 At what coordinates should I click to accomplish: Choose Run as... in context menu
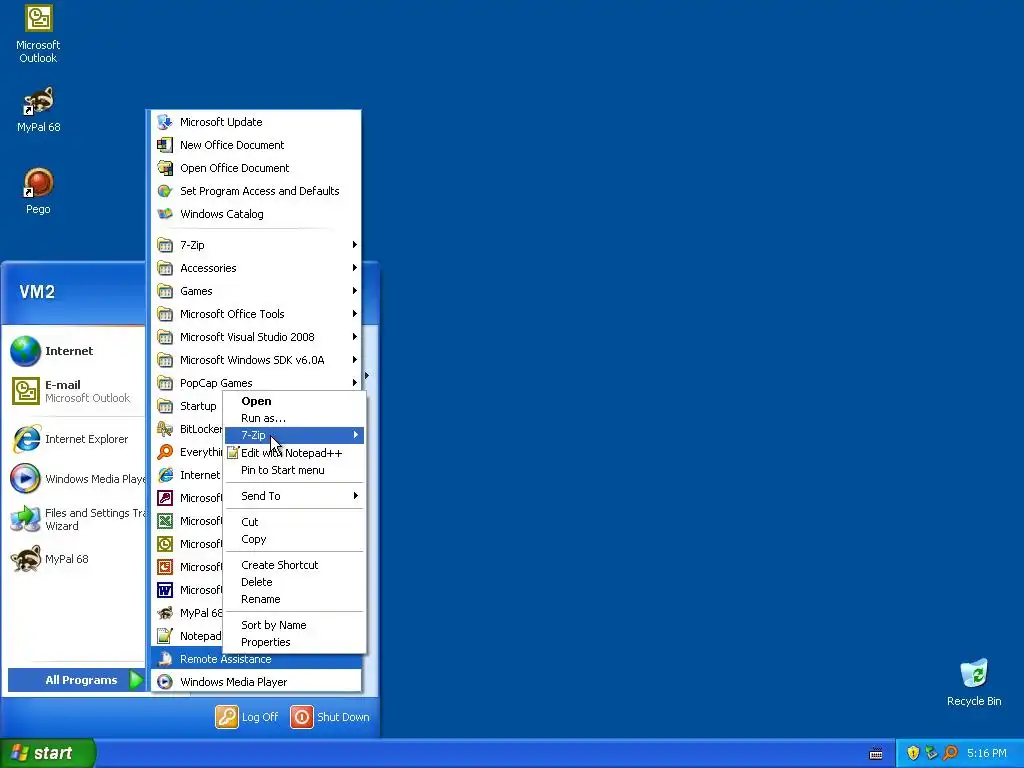click(295, 418)
